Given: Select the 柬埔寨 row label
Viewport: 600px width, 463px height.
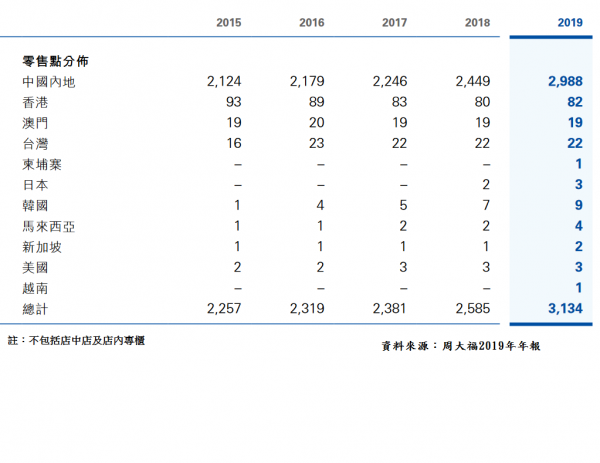Looking at the screenshot, I should pyautogui.click(x=42, y=165).
